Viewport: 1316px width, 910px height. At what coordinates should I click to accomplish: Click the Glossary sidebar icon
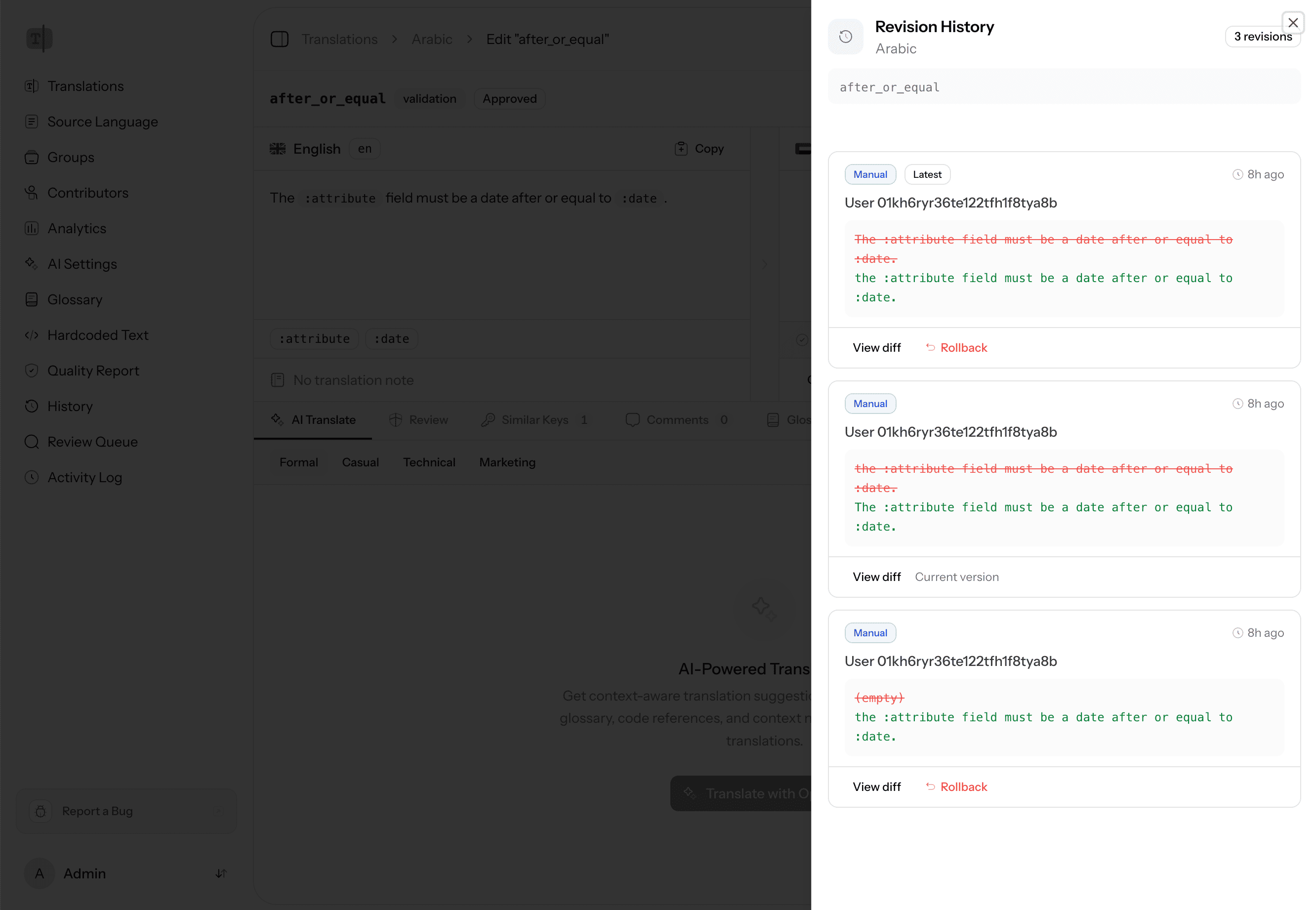pos(32,299)
